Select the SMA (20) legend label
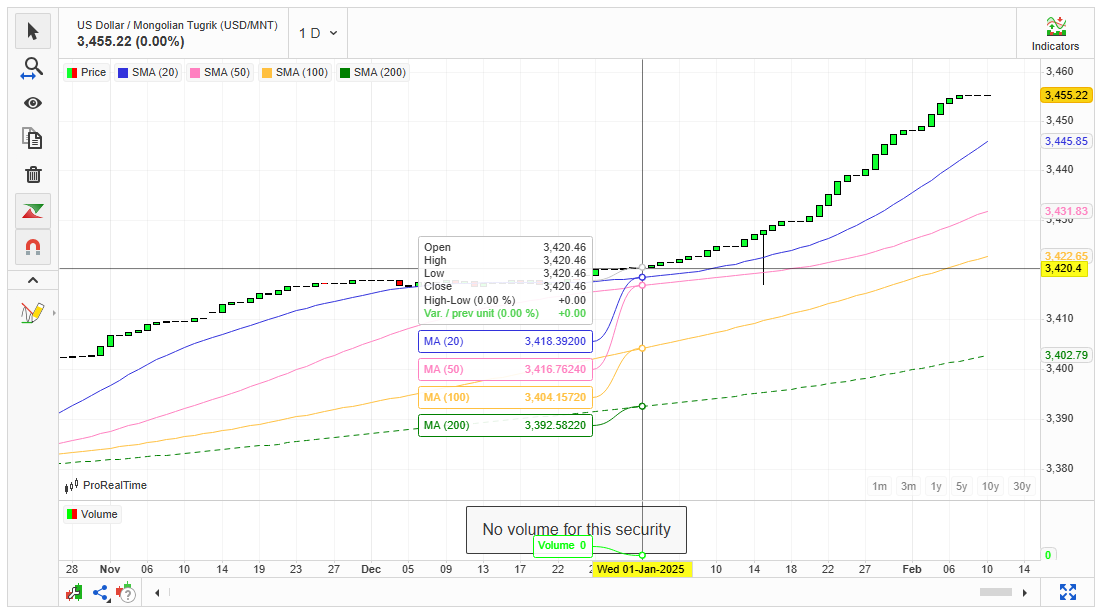1099x612 pixels. (147, 72)
